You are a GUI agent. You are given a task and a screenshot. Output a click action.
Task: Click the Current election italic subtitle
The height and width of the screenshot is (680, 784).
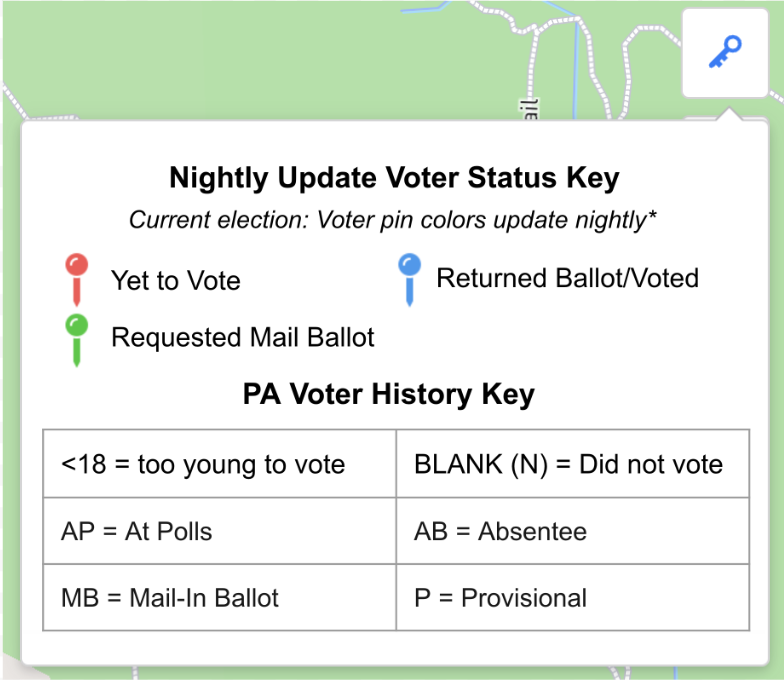tap(392, 220)
